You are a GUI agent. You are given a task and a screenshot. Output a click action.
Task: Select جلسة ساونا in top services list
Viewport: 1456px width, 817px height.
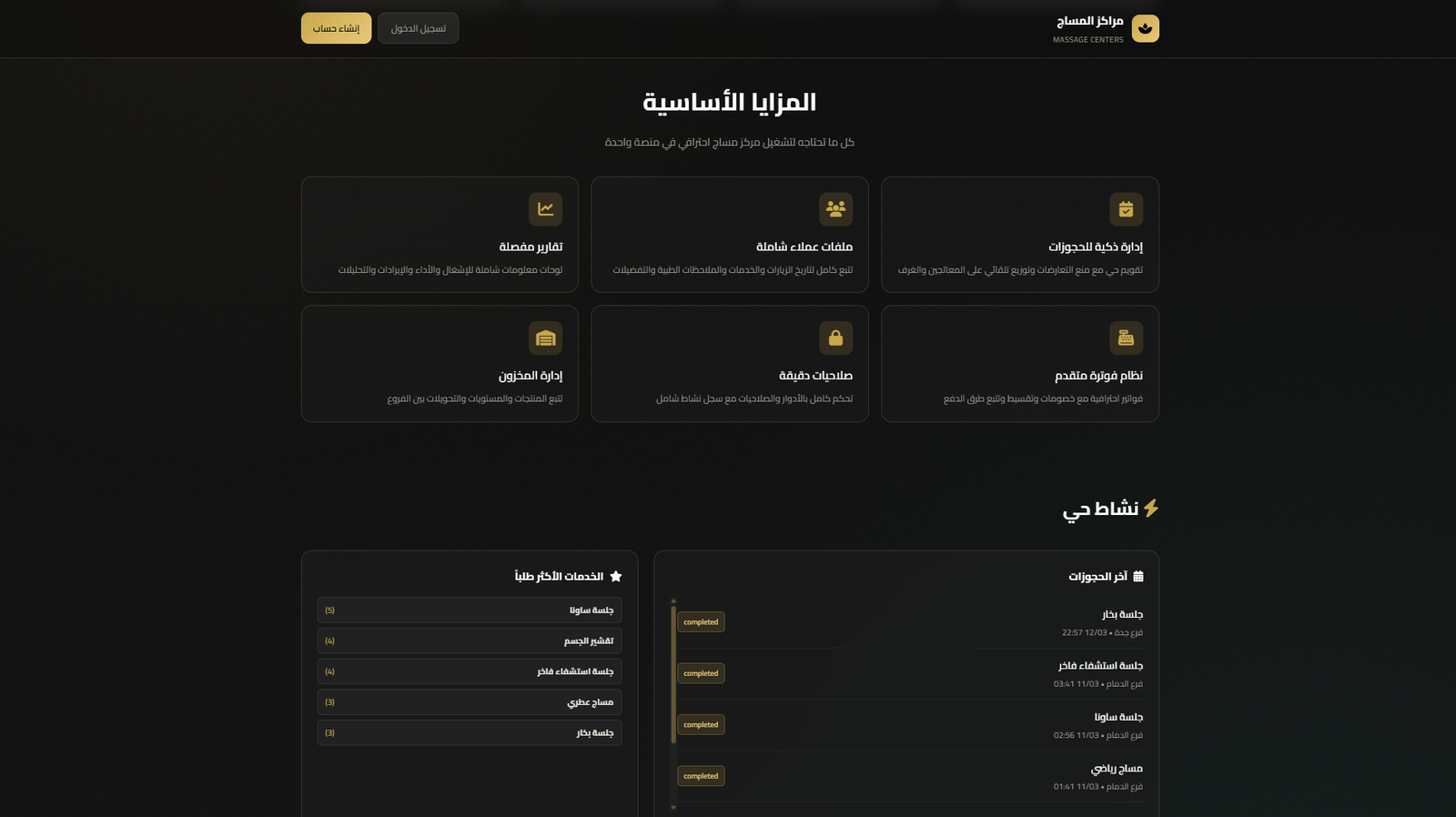[x=470, y=610]
